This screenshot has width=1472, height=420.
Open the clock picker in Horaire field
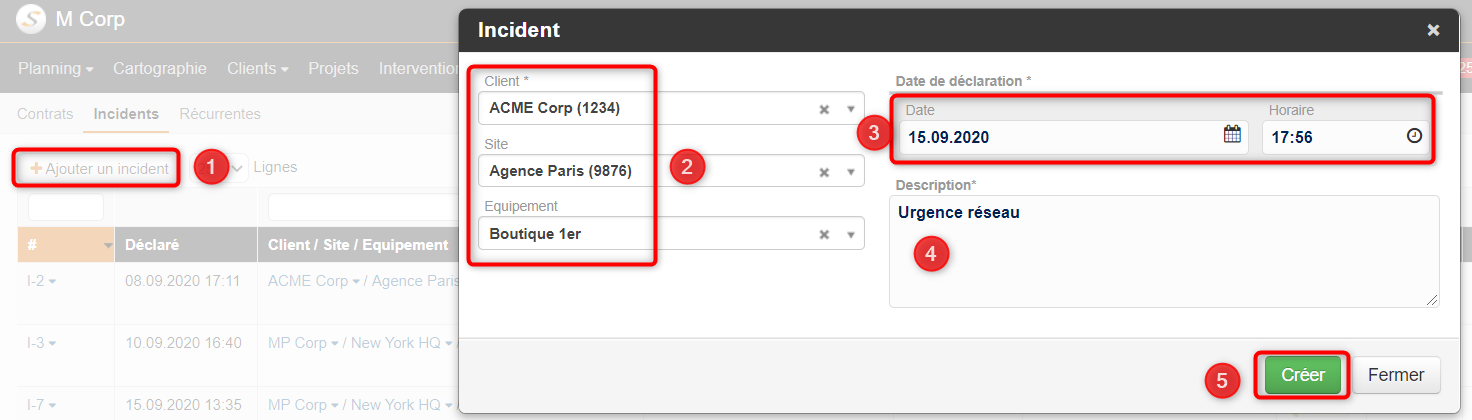point(1414,136)
